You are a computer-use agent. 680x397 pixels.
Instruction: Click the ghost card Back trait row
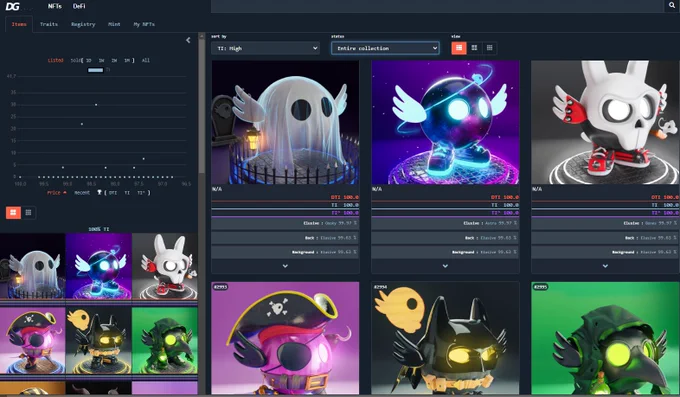pos(285,238)
